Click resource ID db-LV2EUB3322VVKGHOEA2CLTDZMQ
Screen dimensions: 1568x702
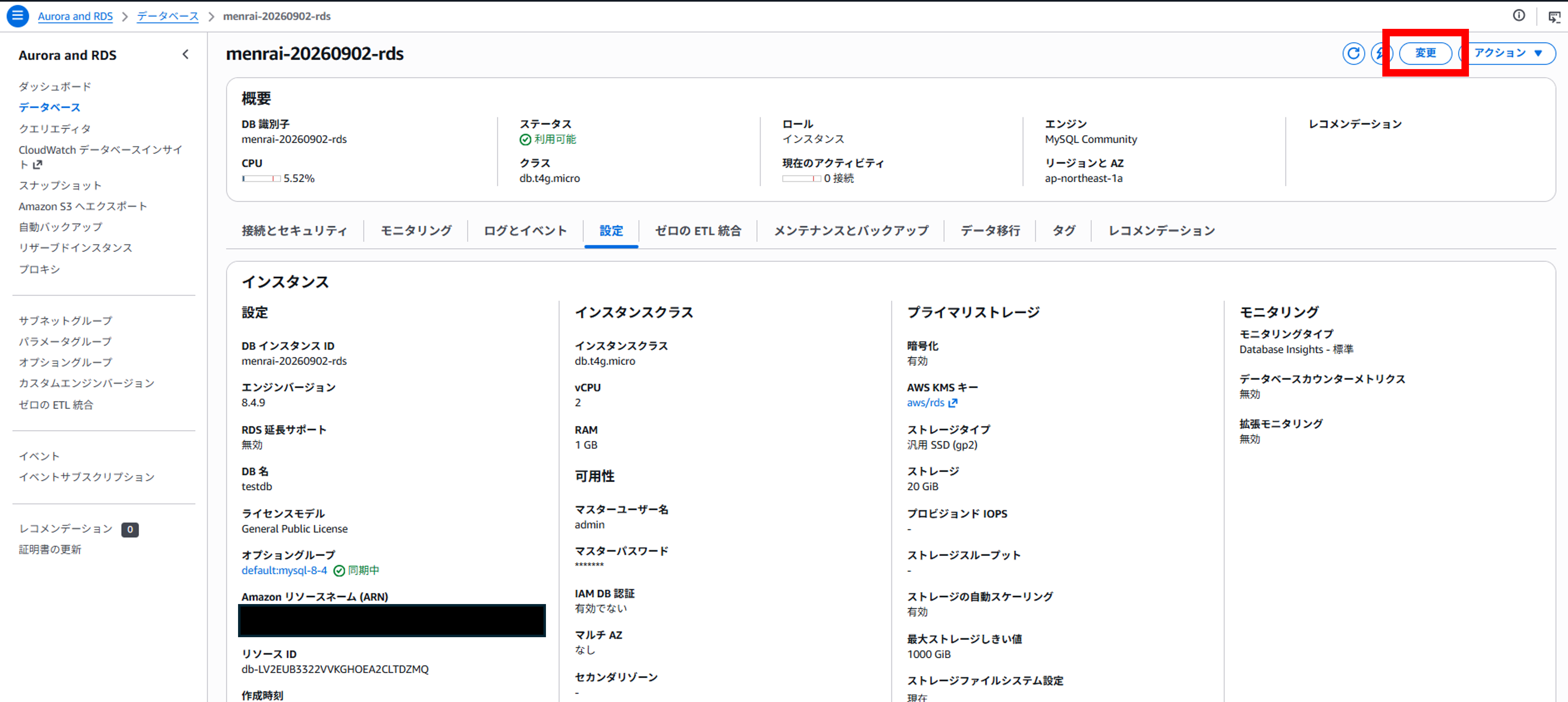coord(335,669)
